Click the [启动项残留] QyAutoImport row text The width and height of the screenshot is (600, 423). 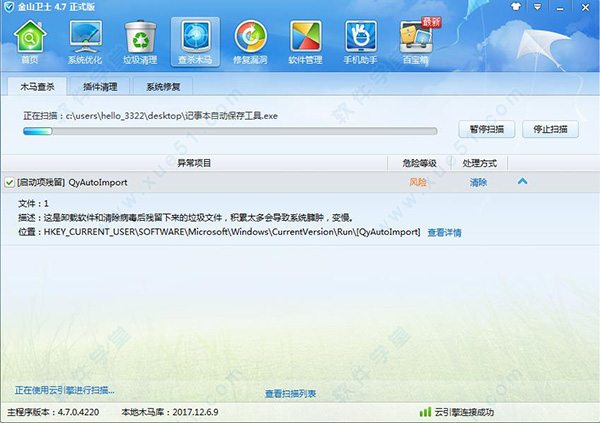click(x=72, y=182)
